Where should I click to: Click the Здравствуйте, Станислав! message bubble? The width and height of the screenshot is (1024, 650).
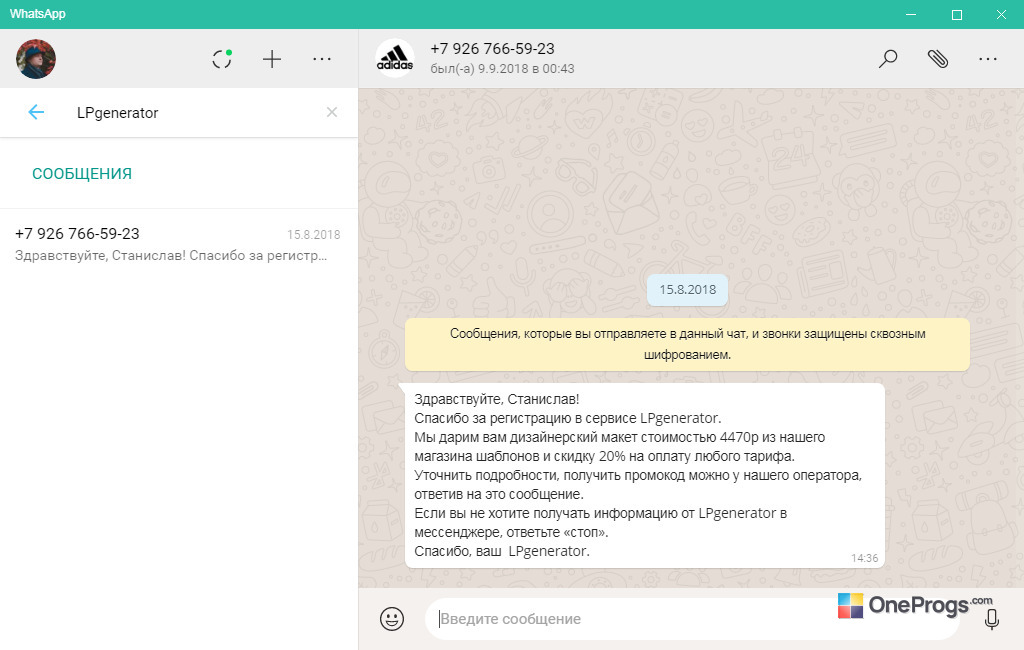[x=645, y=475]
